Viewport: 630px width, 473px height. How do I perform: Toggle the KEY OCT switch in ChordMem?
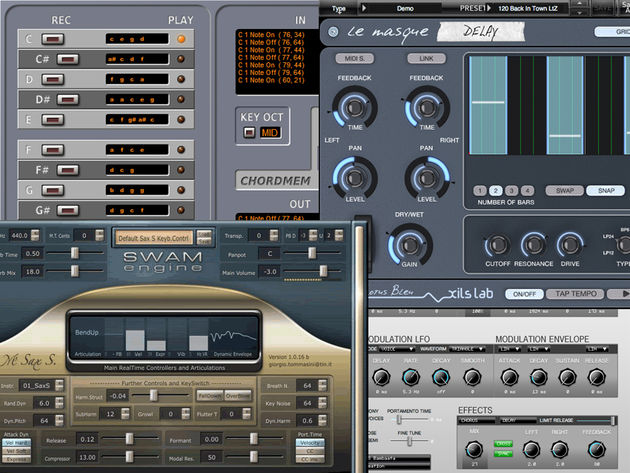tap(249, 132)
